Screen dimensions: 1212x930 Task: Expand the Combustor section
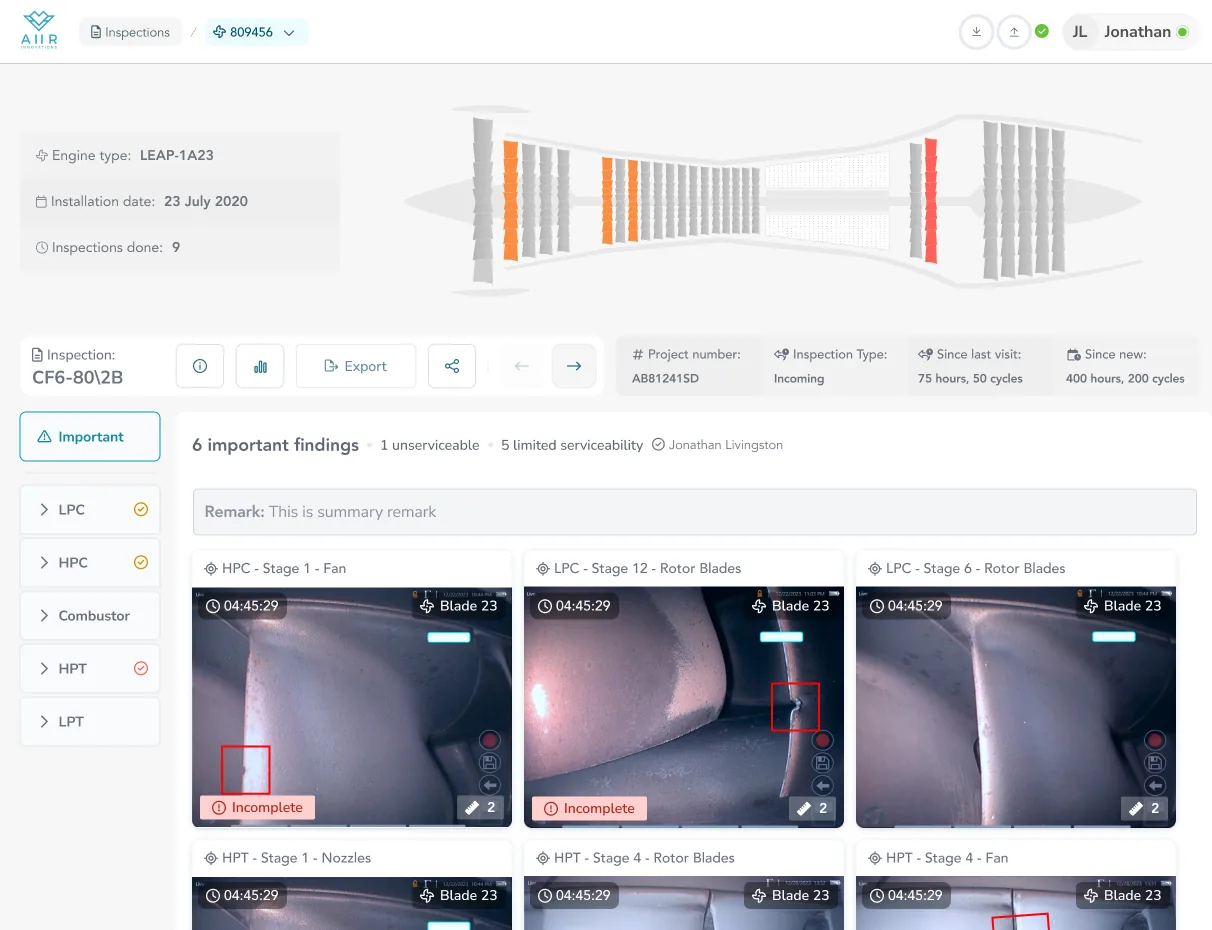tap(90, 616)
